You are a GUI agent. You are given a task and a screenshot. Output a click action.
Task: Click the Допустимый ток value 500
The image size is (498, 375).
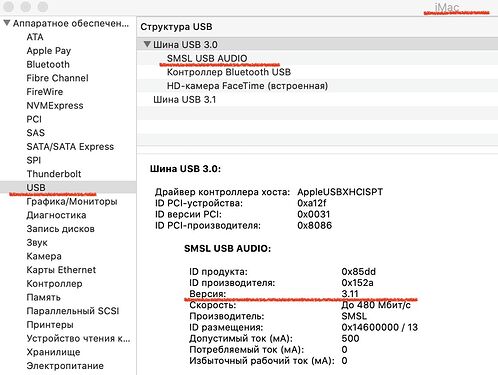350,339
